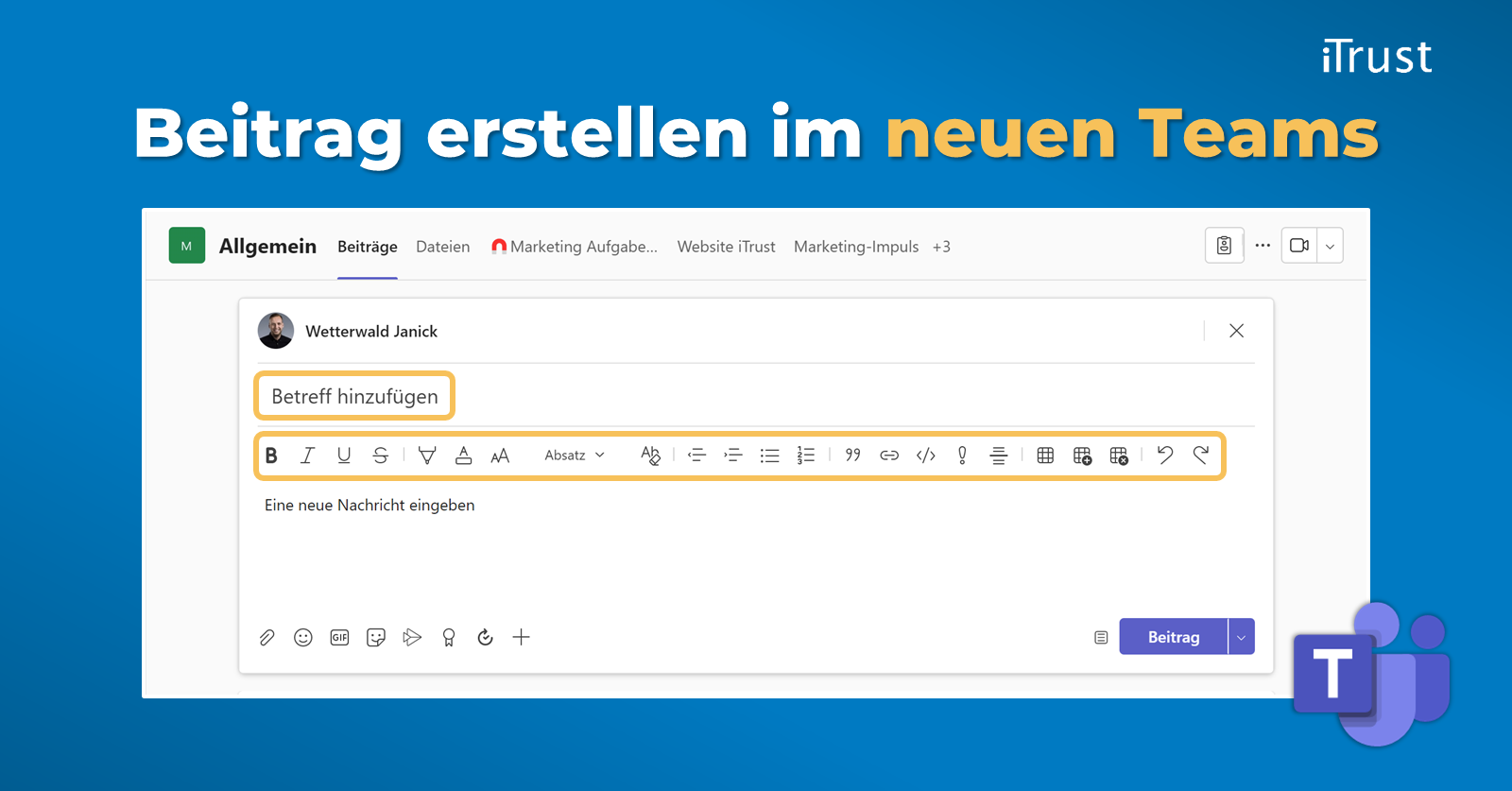Viewport: 1512px width, 791px height.
Task: Click the arrow-shaped icon next to stickers
Action: 412,638
